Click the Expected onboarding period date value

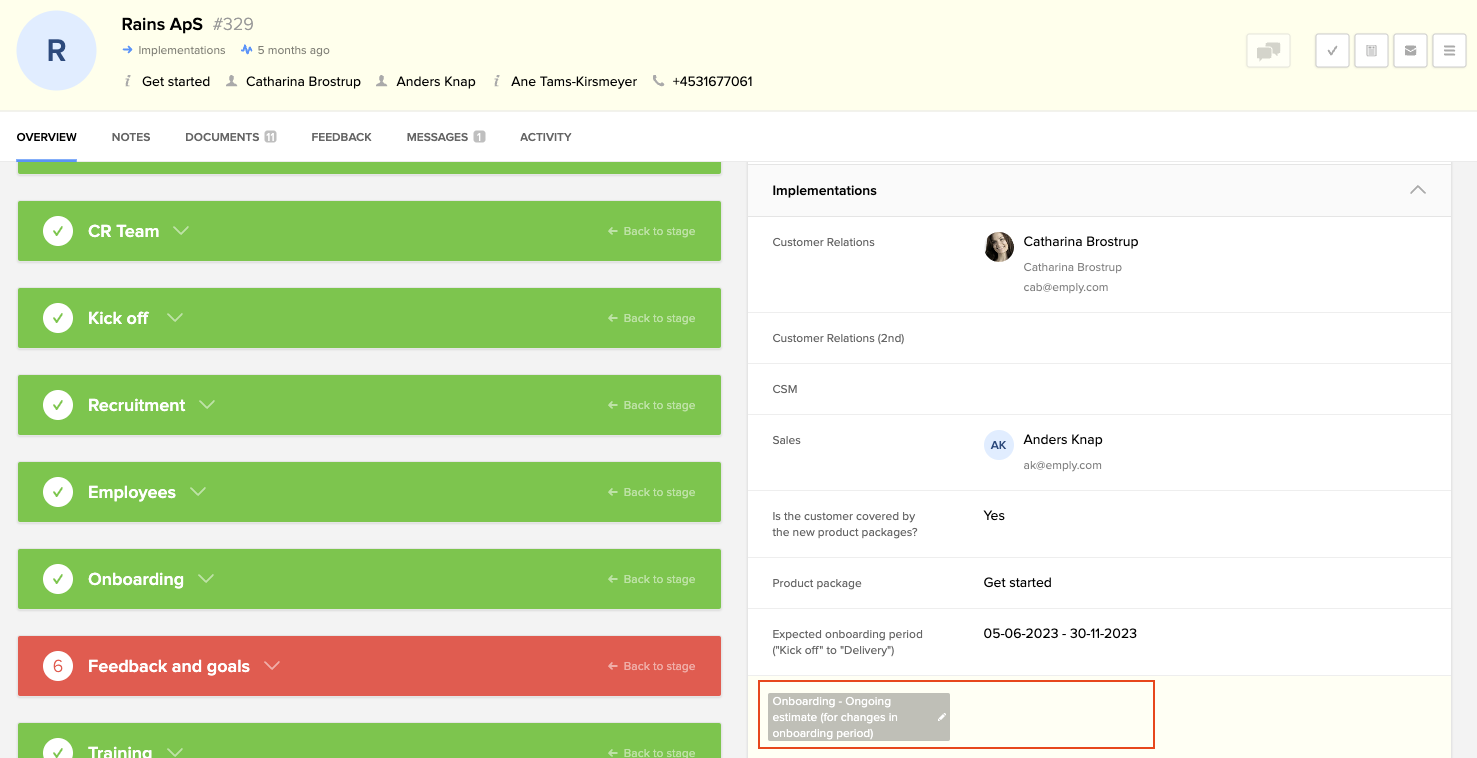pyautogui.click(x=1060, y=633)
